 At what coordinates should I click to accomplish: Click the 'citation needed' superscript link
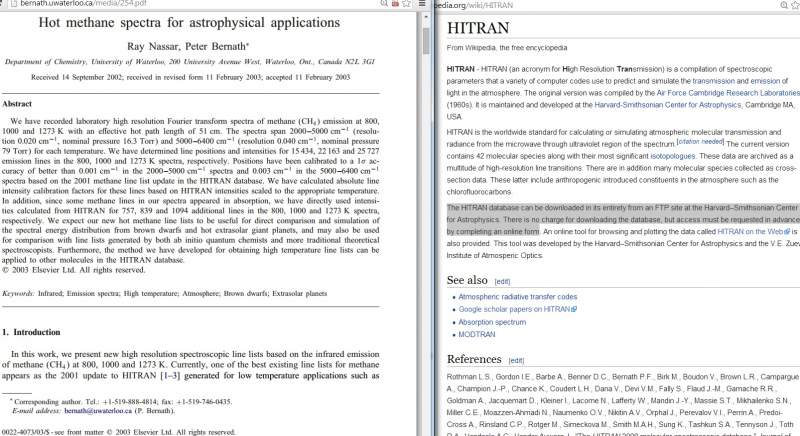point(700,141)
